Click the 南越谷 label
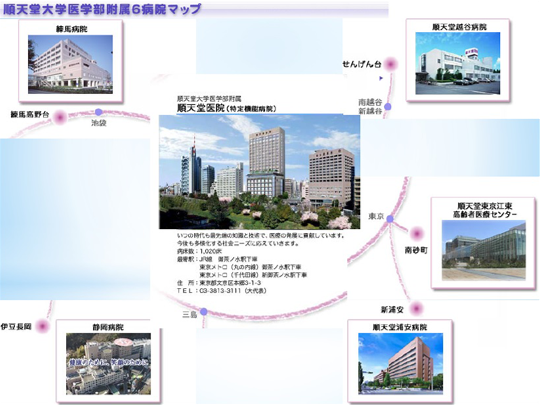This screenshot has height=405, width=540. point(370,102)
